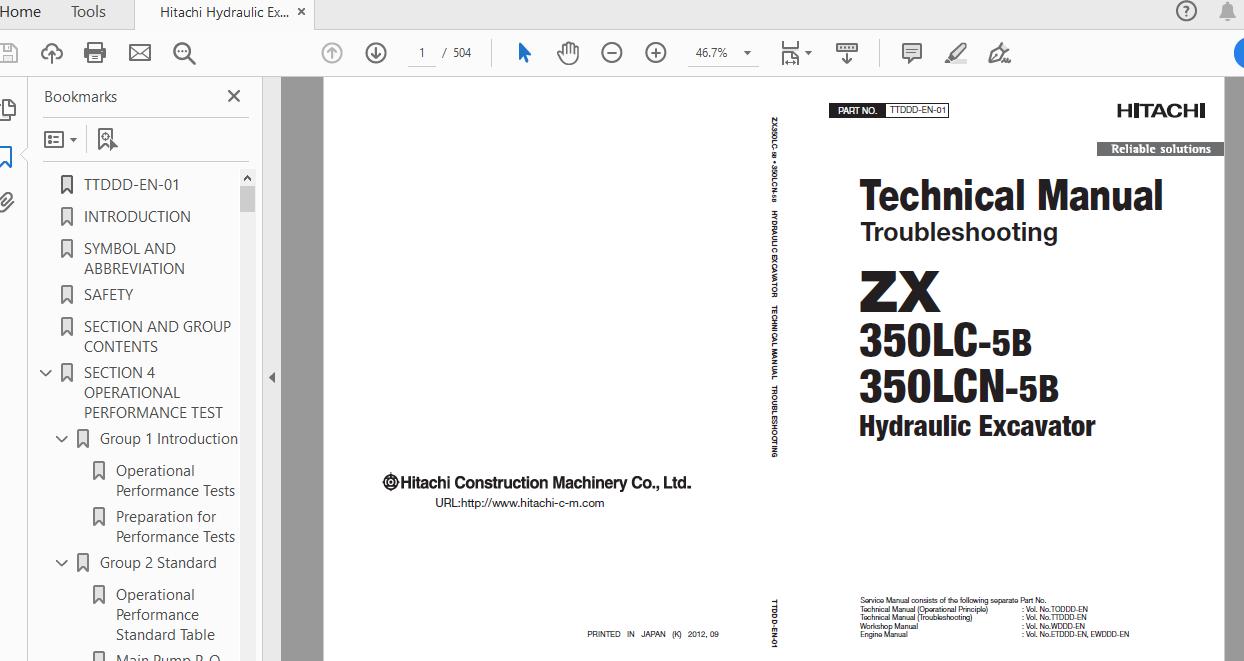Open the find text magnifier tool
The image size is (1244, 661).
click(x=184, y=53)
